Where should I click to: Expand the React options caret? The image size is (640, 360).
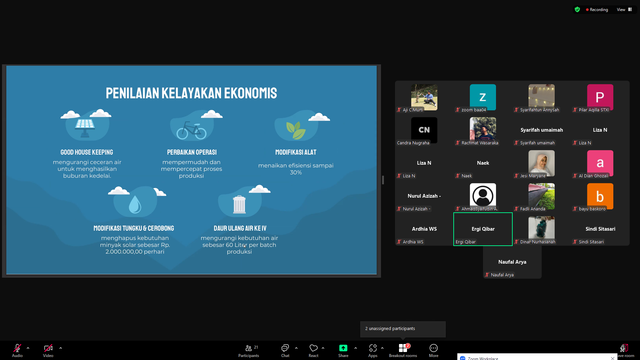[323, 348]
